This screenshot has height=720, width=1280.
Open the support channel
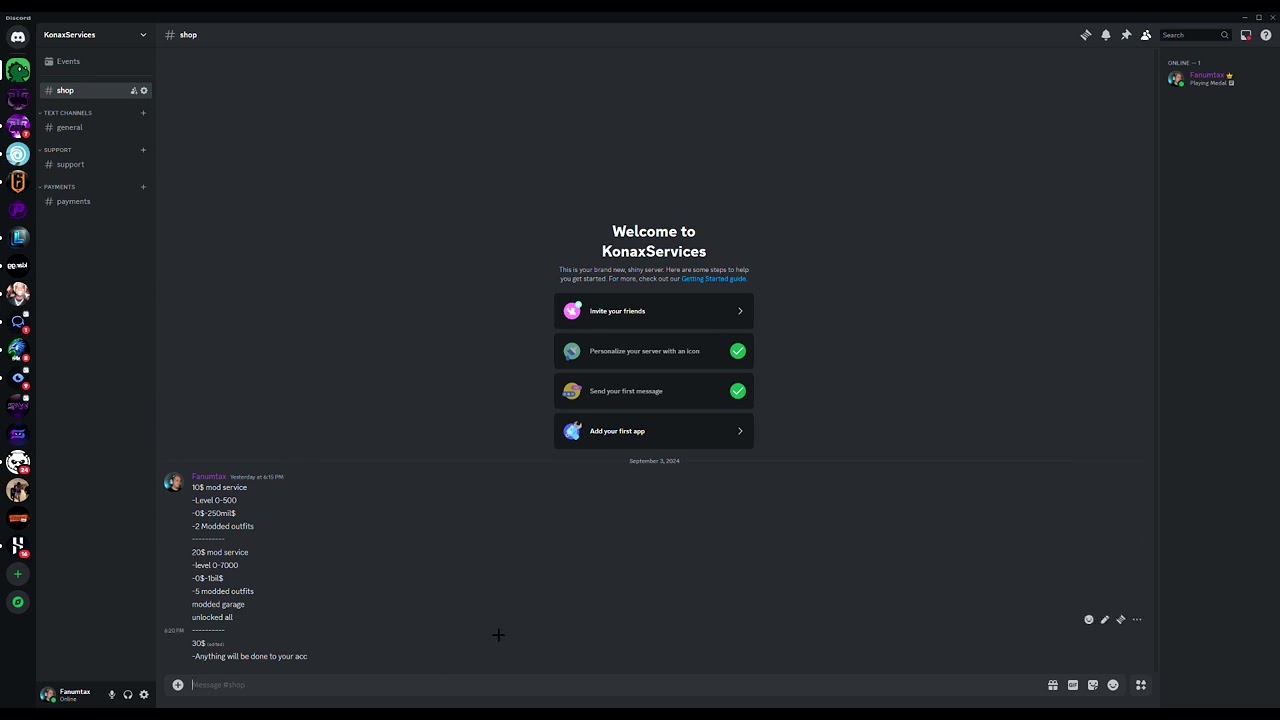[96, 164]
